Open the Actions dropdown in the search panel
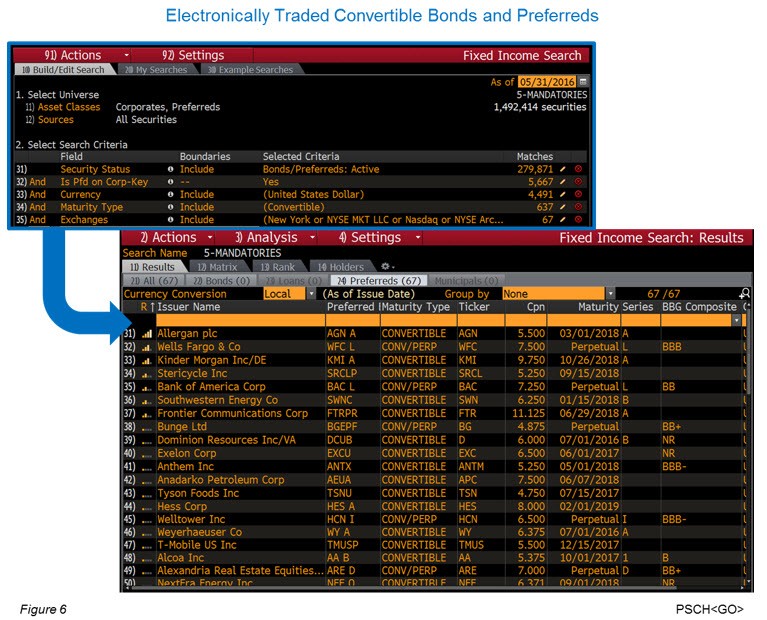The width and height of the screenshot is (767, 620). pyautogui.click(x=126, y=55)
